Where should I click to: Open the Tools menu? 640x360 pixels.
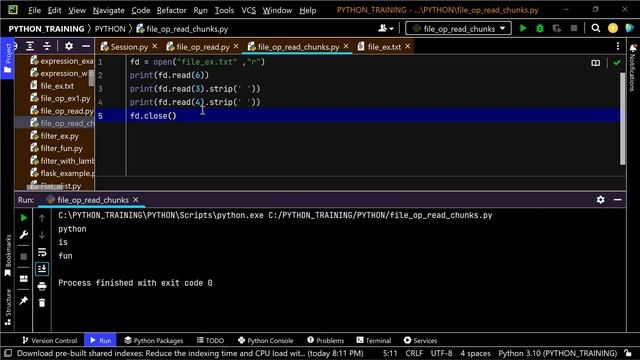[x=224, y=10]
